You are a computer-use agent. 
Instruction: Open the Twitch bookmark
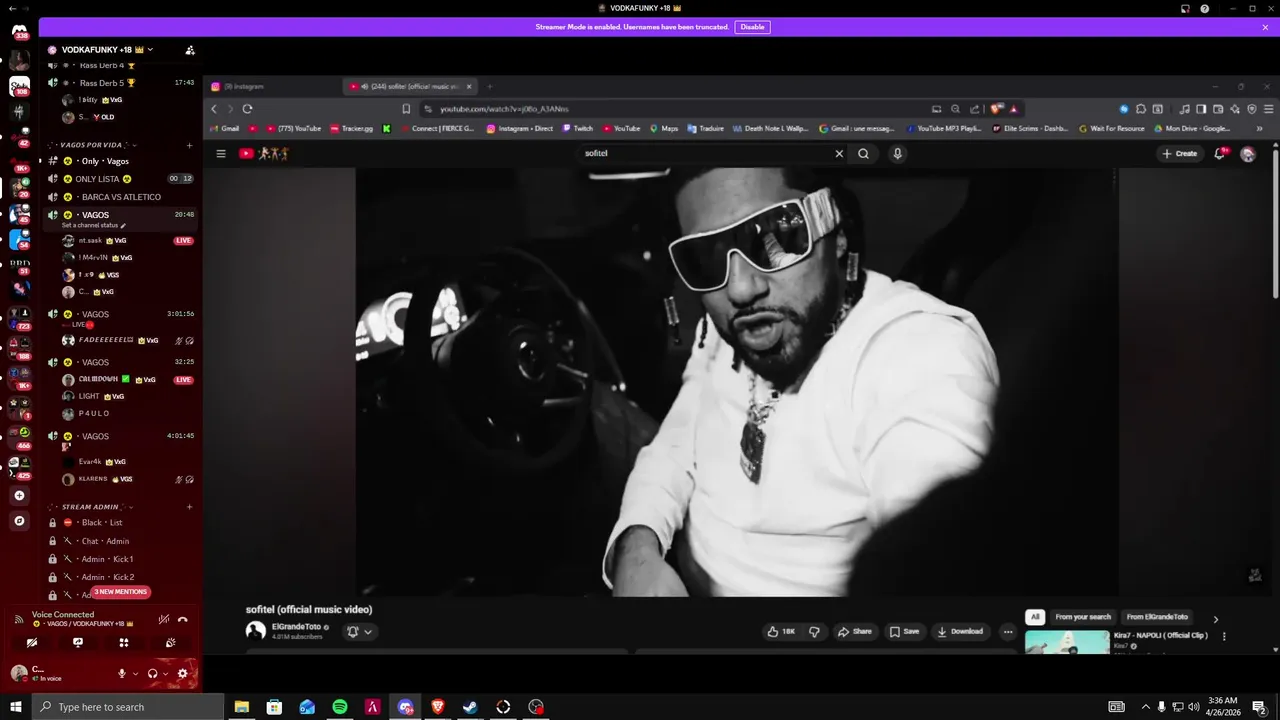(x=578, y=128)
